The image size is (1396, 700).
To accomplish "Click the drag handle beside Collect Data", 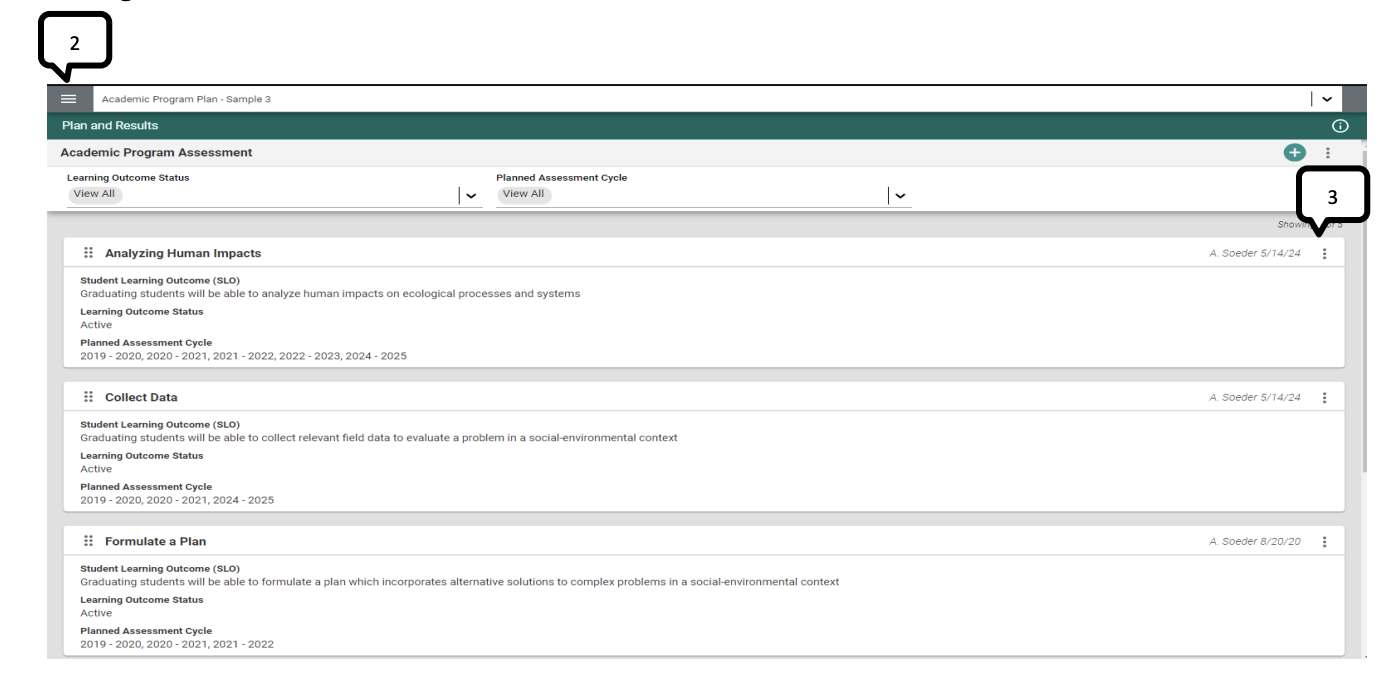I will 88,396.
